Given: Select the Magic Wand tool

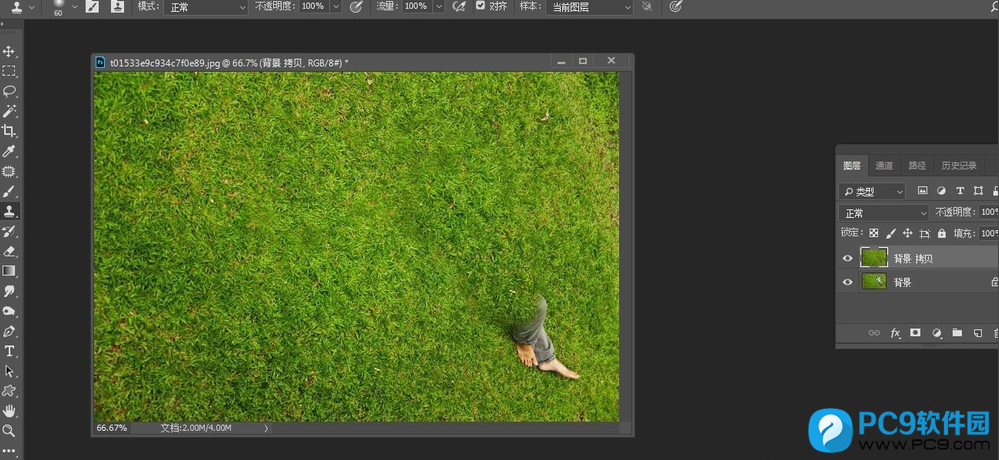Looking at the screenshot, I should (x=9, y=111).
